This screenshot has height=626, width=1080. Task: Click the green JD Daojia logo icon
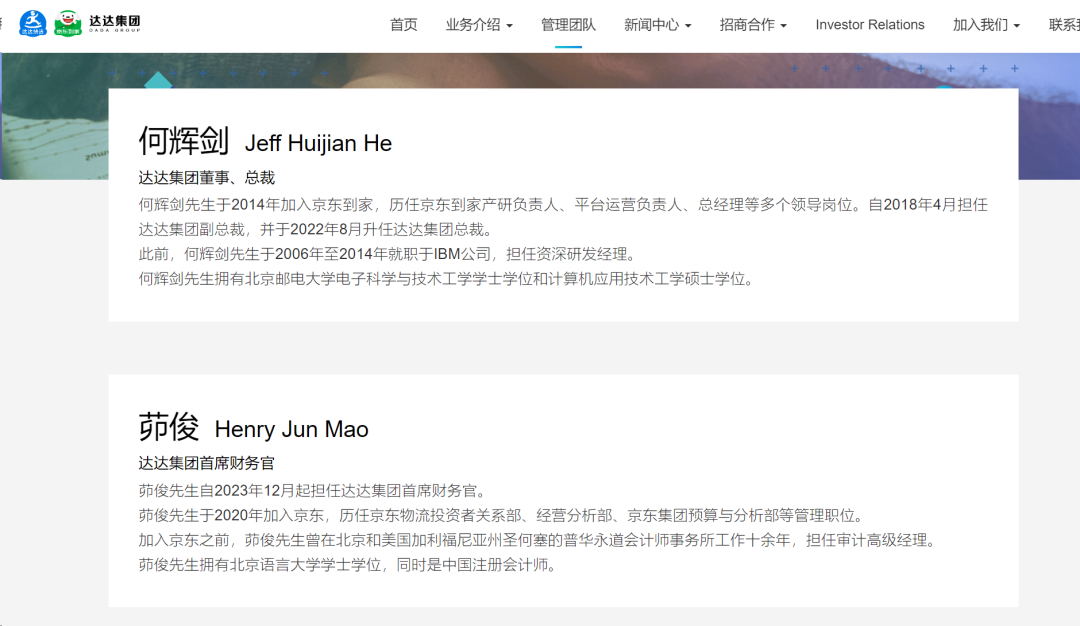coord(68,23)
